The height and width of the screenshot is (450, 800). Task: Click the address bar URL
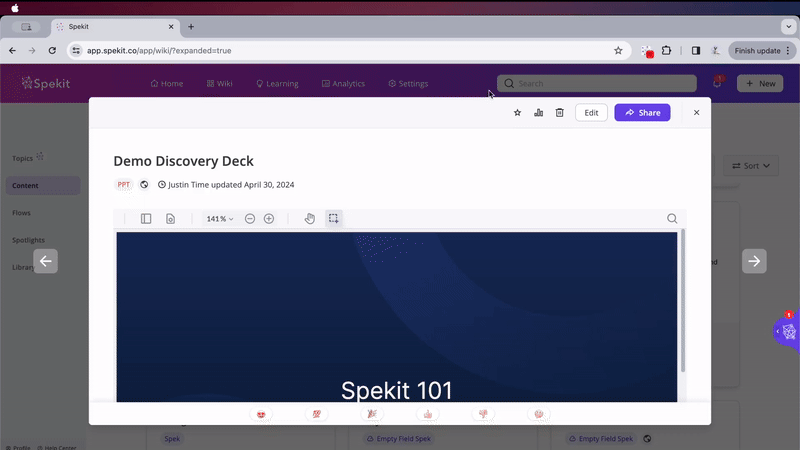click(159, 51)
